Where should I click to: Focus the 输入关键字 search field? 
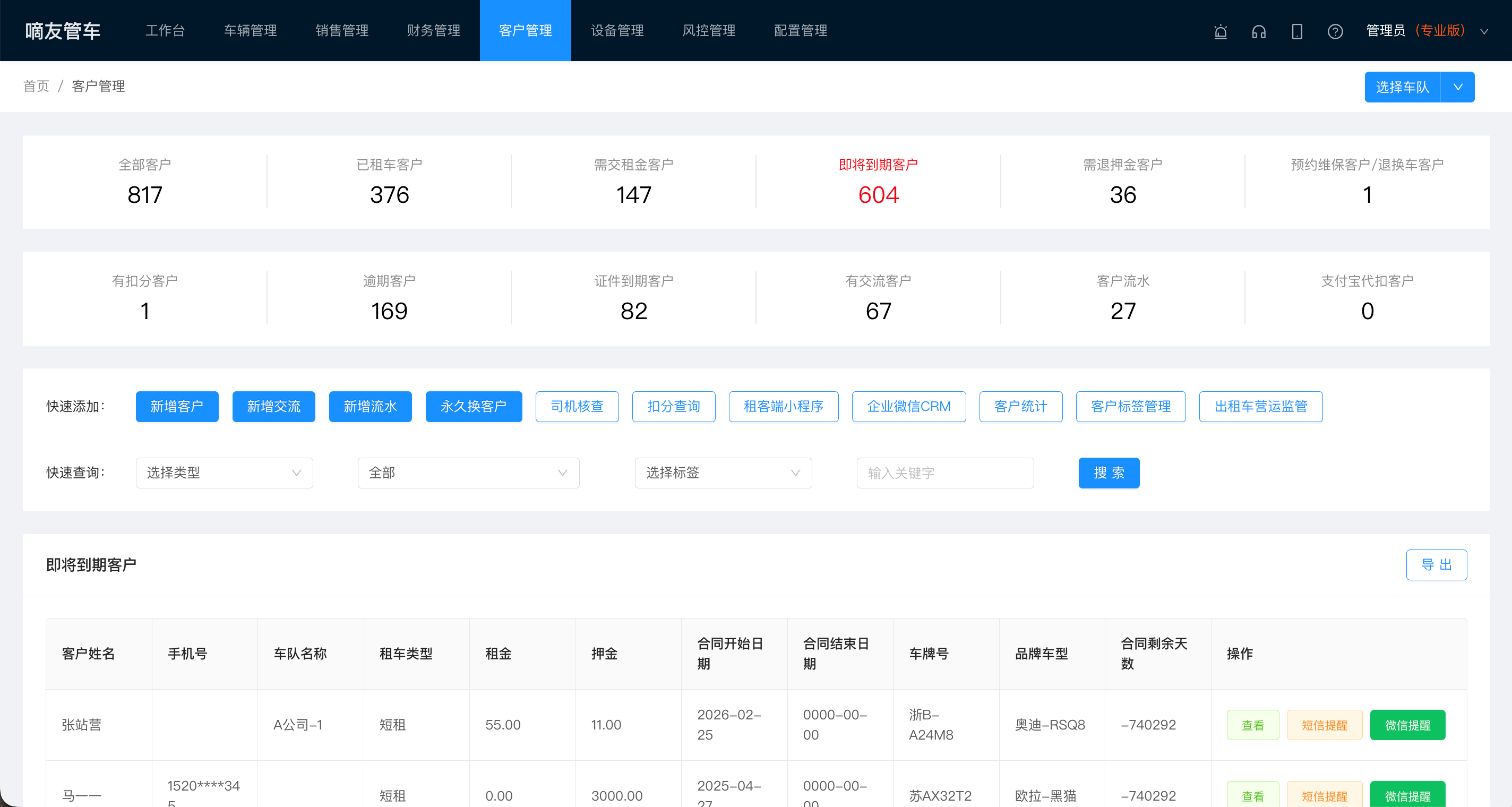tap(945, 473)
